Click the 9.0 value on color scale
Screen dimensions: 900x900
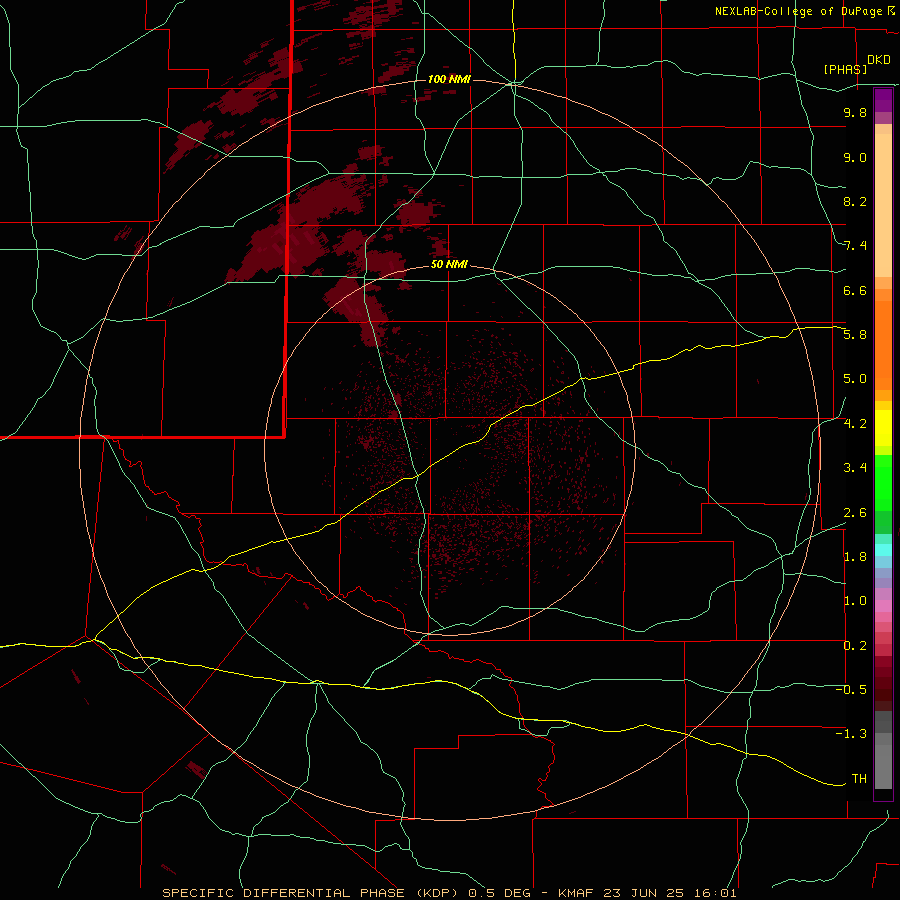[855, 157]
